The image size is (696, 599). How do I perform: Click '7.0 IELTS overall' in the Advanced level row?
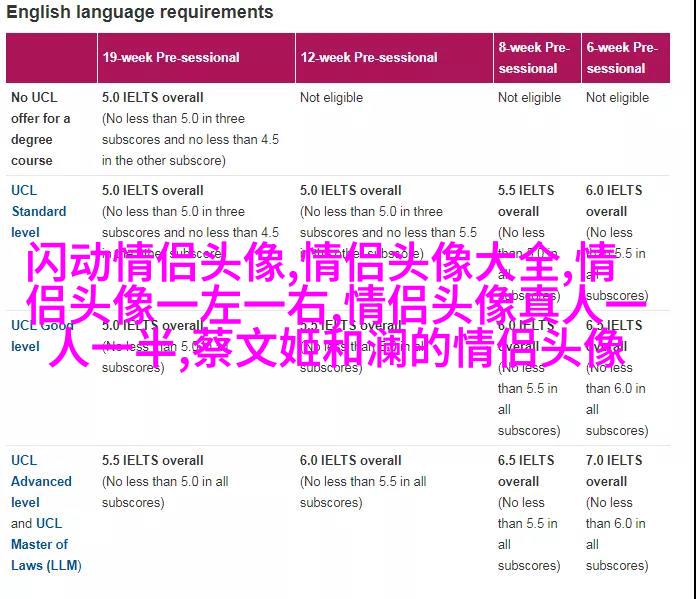click(x=614, y=471)
